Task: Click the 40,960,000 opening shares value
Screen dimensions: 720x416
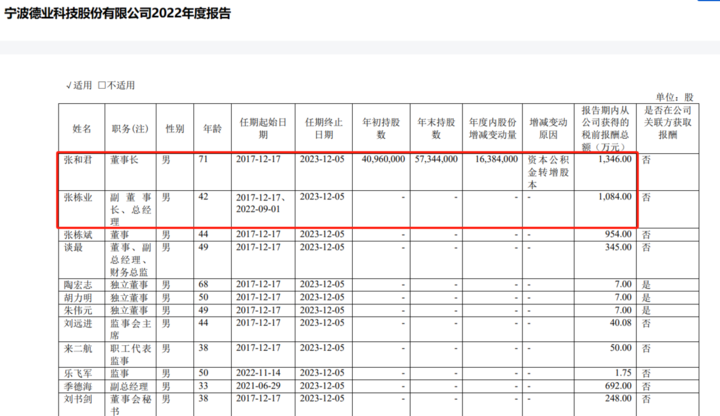Action: pyautogui.click(x=383, y=159)
